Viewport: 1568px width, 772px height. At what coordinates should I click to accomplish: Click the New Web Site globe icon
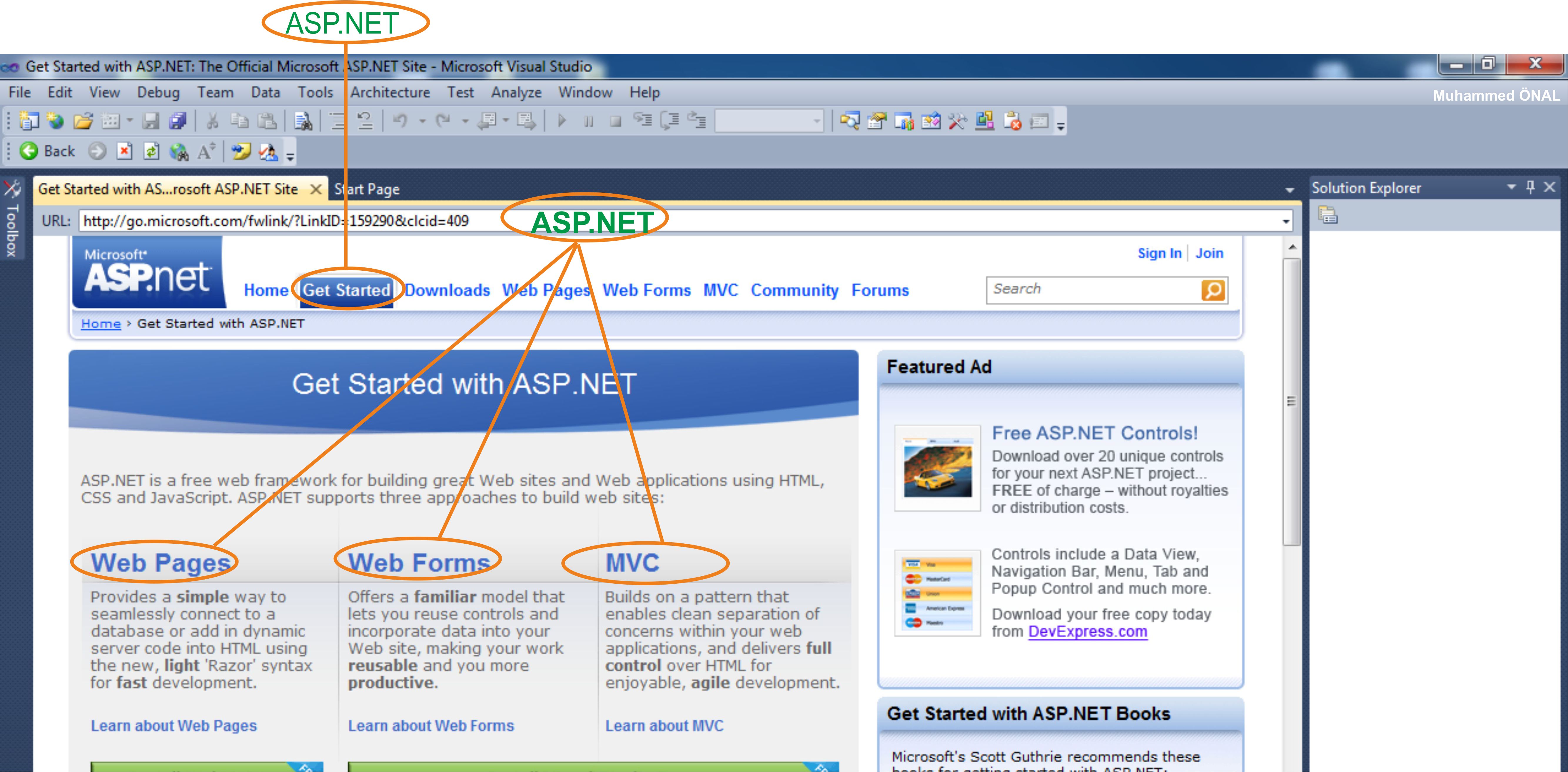click(x=55, y=121)
